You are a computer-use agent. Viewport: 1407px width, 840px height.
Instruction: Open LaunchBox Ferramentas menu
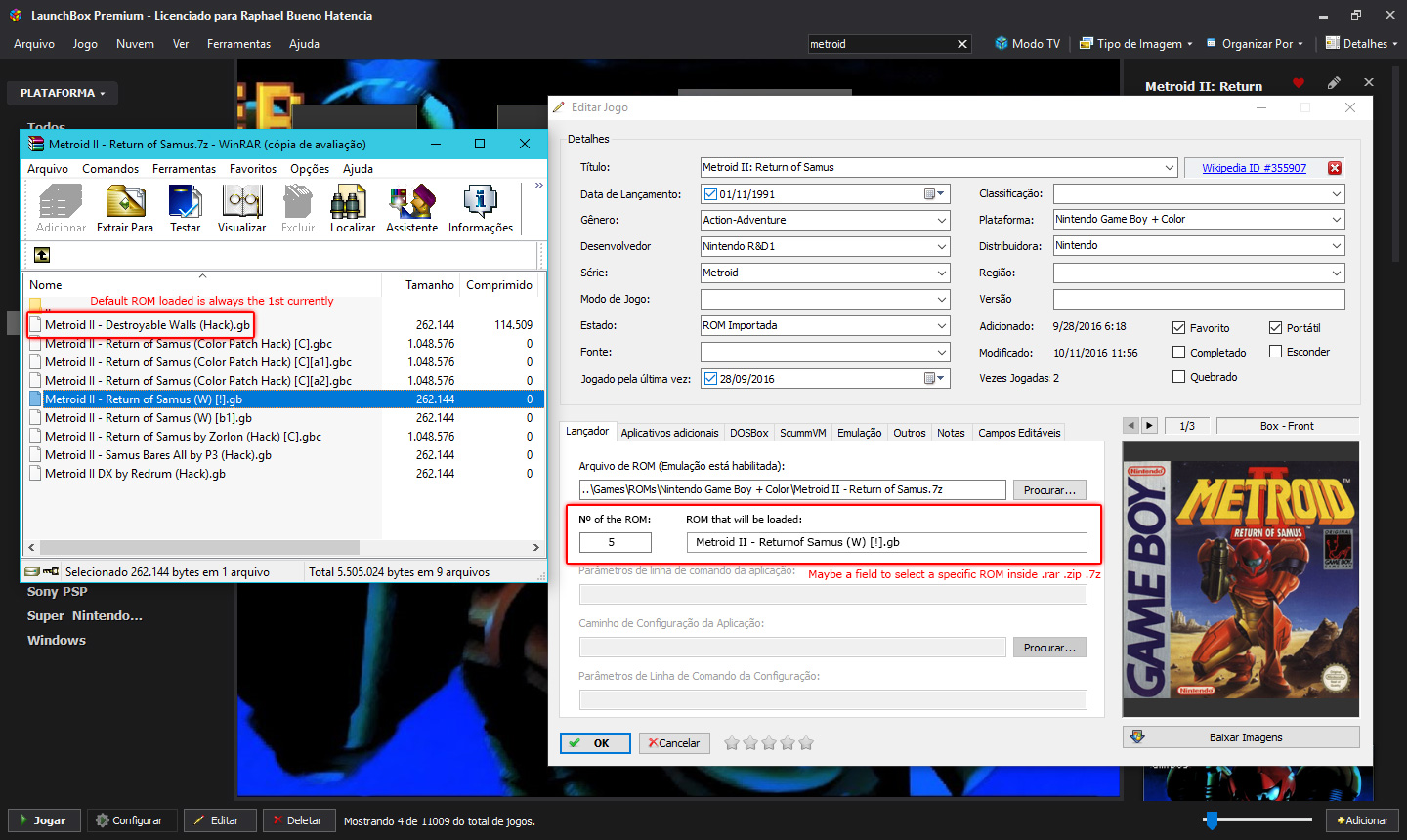pyautogui.click(x=238, y=44)
